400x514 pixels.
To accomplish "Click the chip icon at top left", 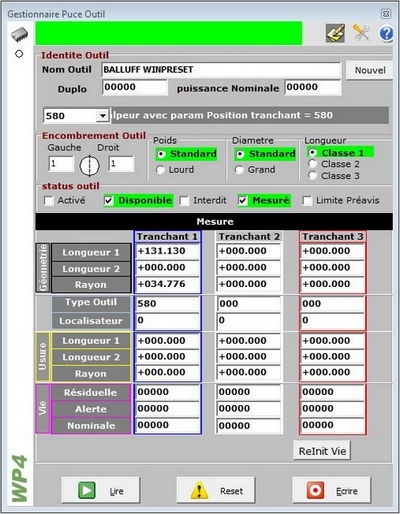I will pos(20,35).
